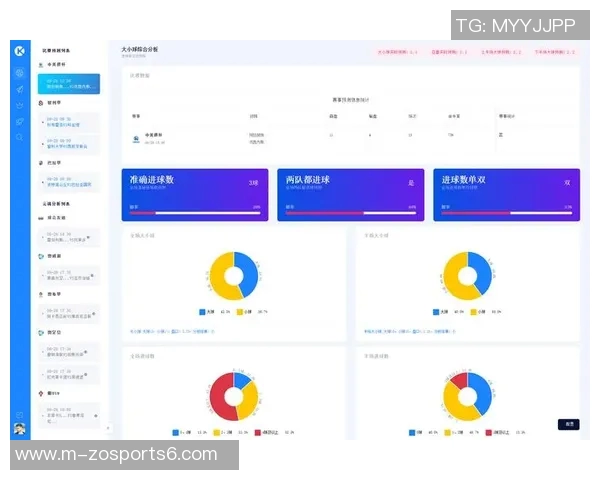Toggle the 小球 legend under the left top donut
600x480 pixels.
[x=244, y=312]
